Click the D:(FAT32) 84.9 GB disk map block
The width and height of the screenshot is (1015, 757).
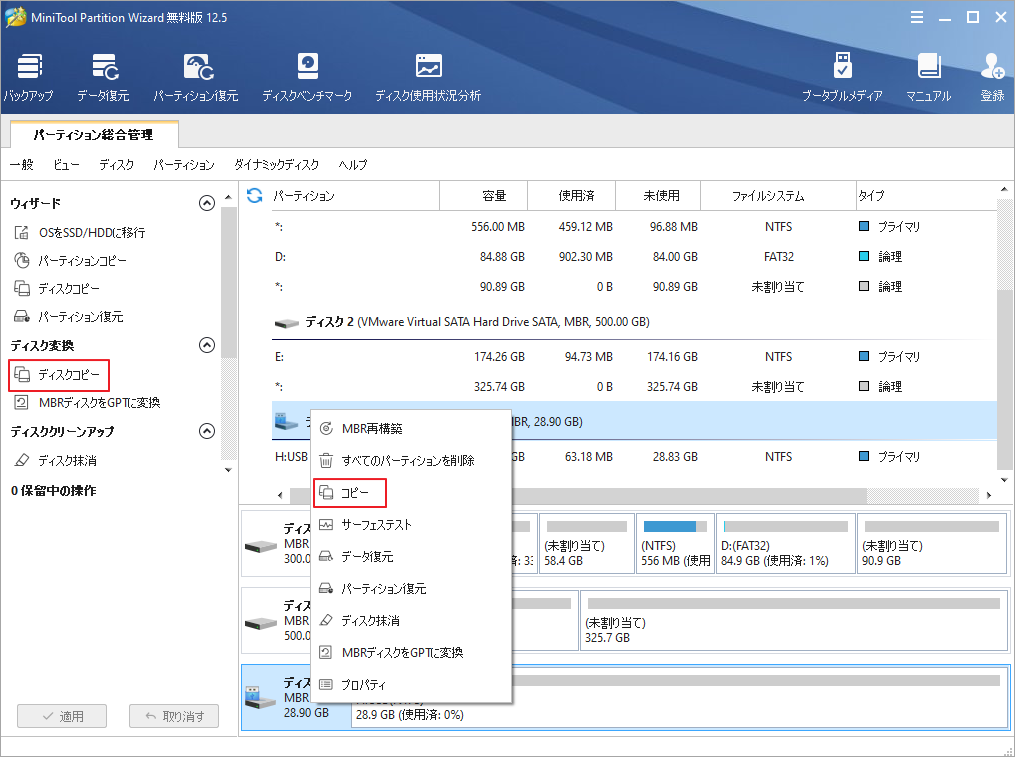(x=786, y=544)
